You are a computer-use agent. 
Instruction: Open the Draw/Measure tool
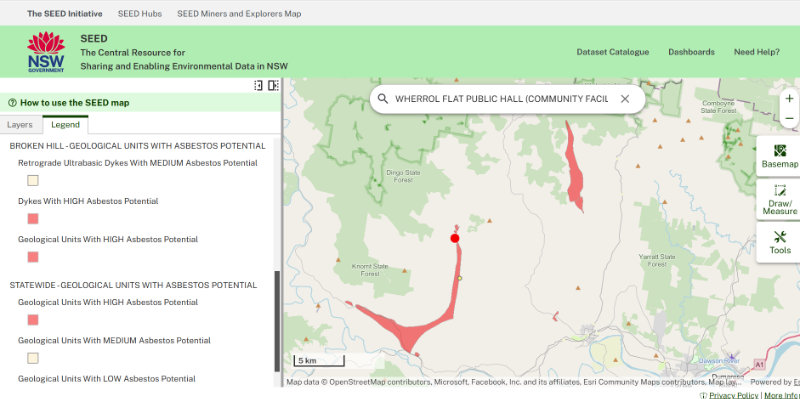point(779,200)
